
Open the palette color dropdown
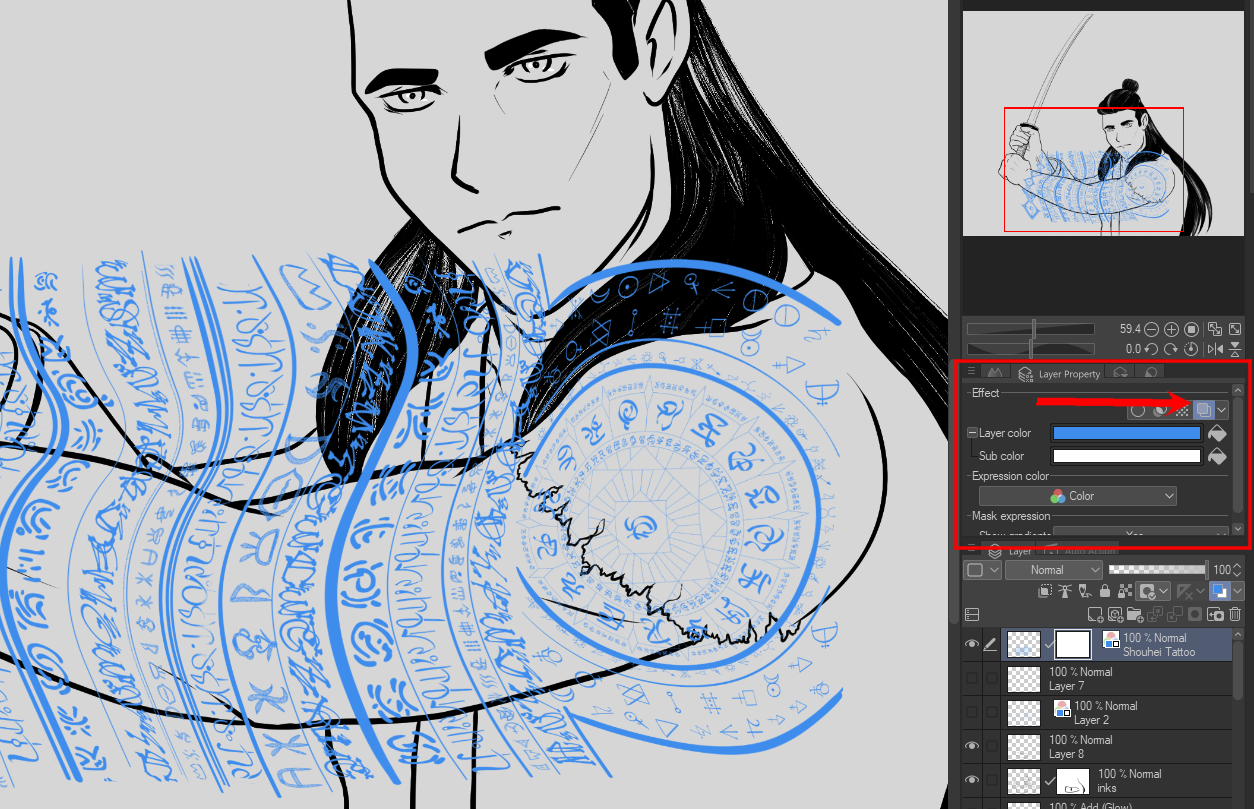982,570
